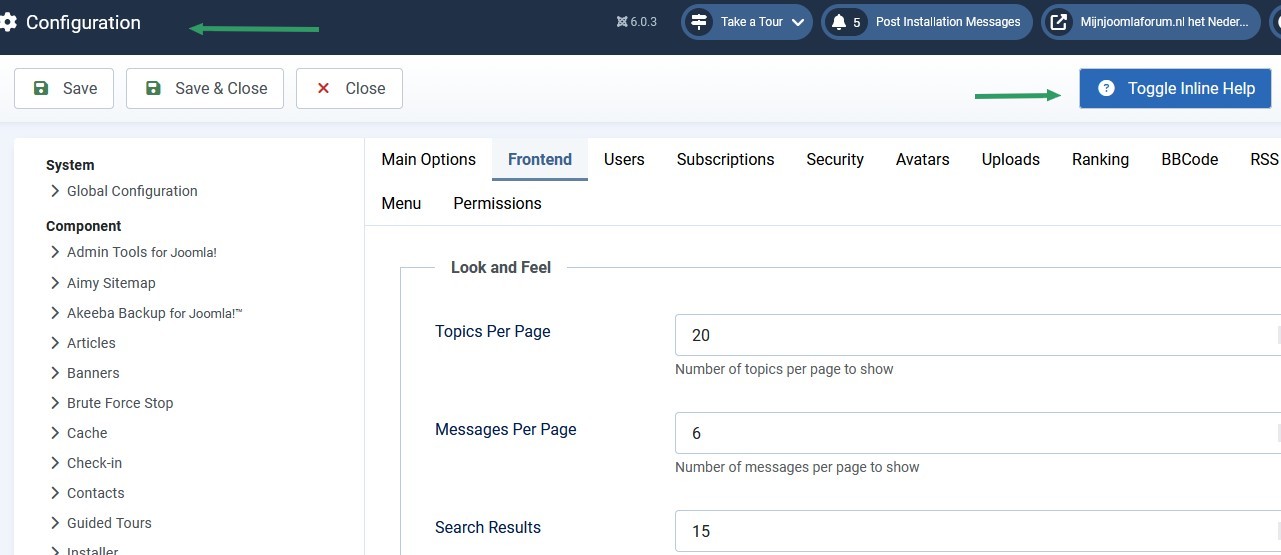Image resolution: width=1281 pixels, height=555 pixels.
Task: Open Post Installation Messages
Action: tap(947, 22)
